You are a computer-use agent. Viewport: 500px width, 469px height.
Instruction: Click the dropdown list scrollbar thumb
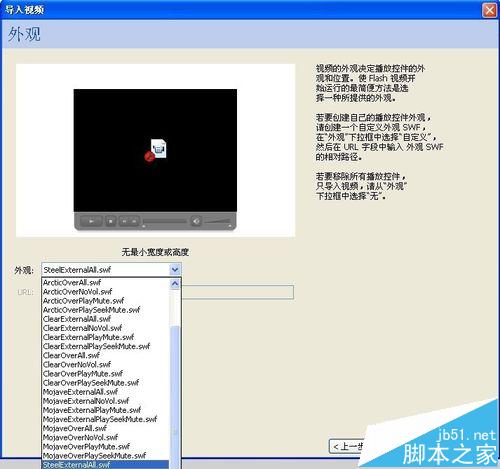pos(175,397)
